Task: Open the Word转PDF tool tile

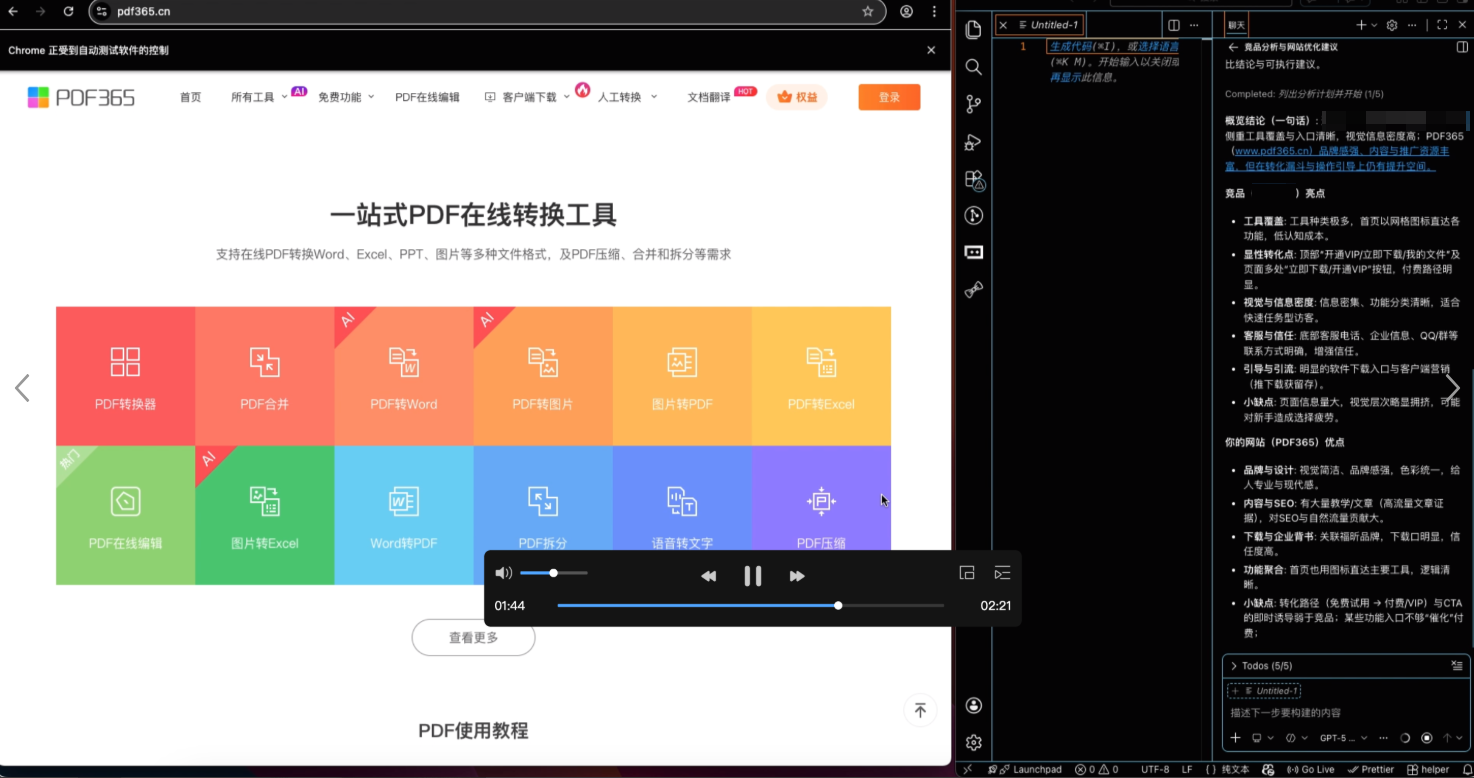Action: pyautogui.click(x=404, y=515)
